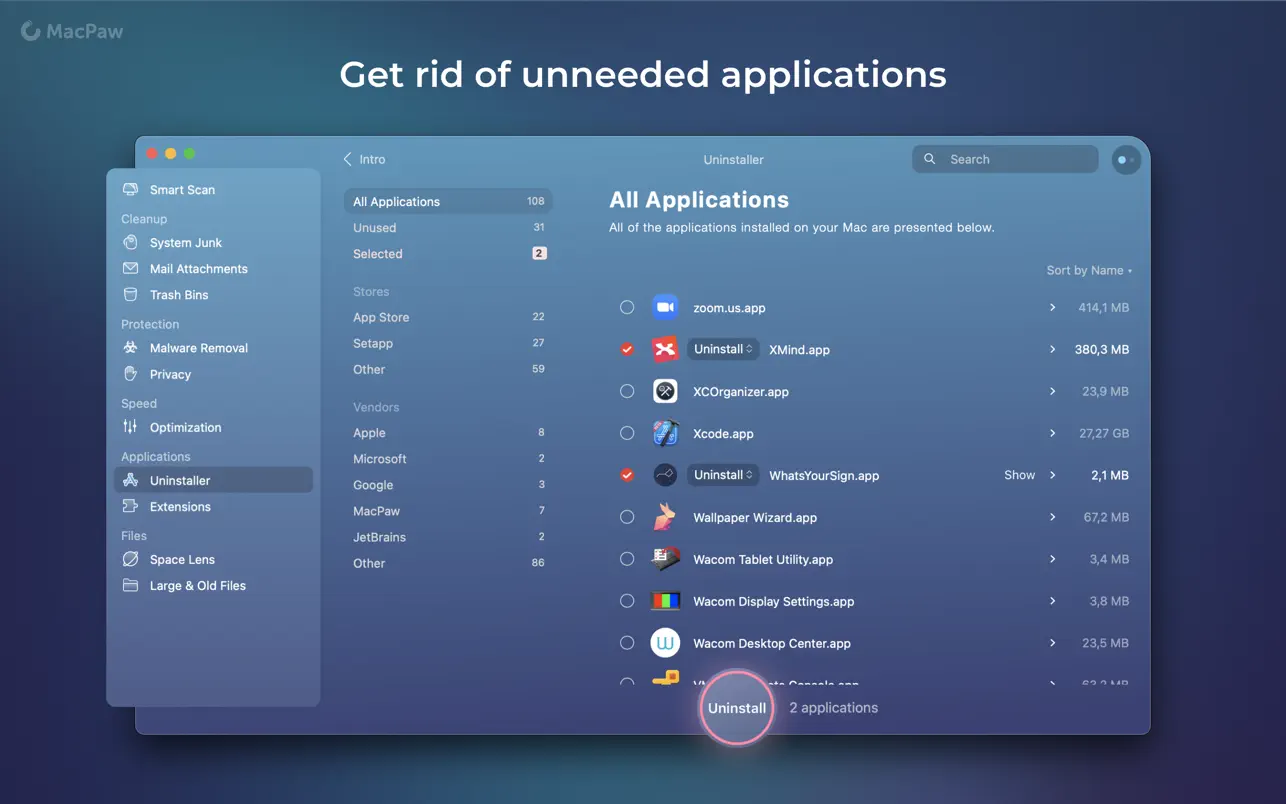This screenshot has width=1286, height=804.
Task: Click Optimization sliders icon
Action: pos(130,426)
